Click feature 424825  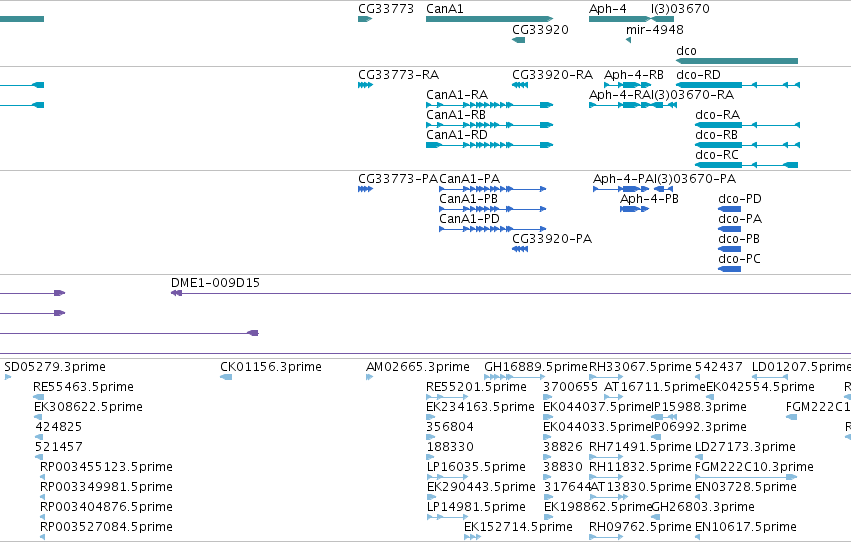click(39, 437)
